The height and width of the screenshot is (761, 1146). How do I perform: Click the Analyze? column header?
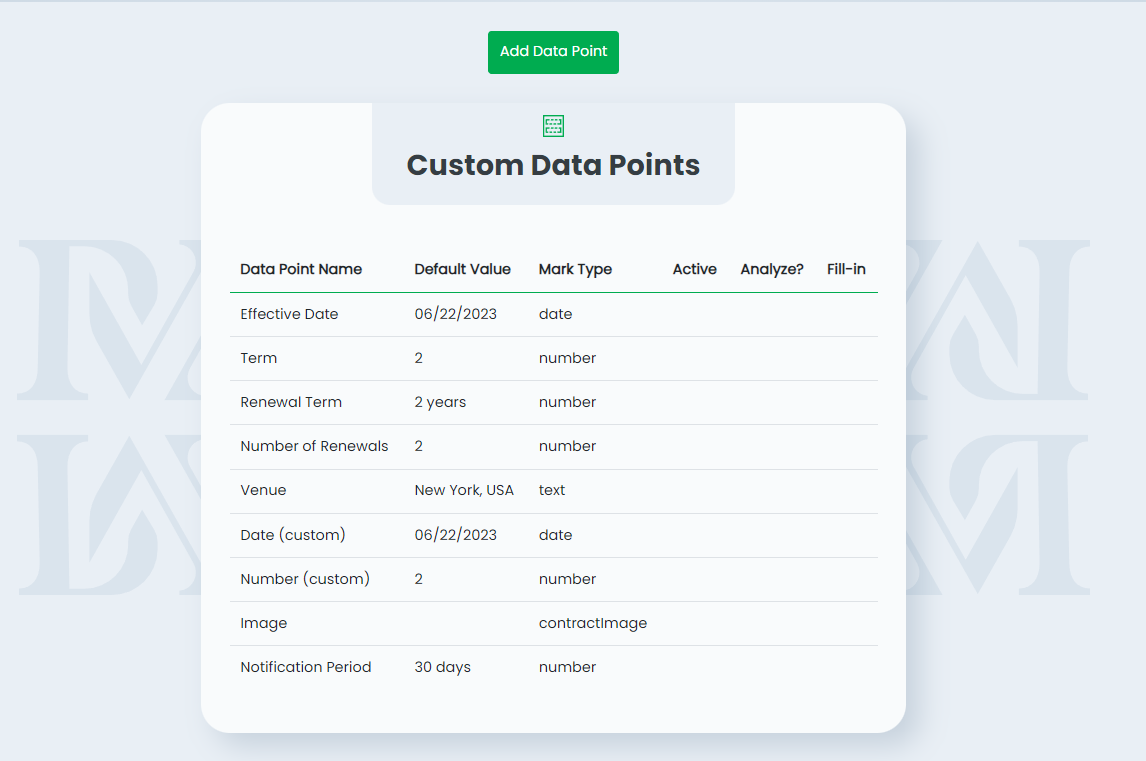[x=772, y=269]
